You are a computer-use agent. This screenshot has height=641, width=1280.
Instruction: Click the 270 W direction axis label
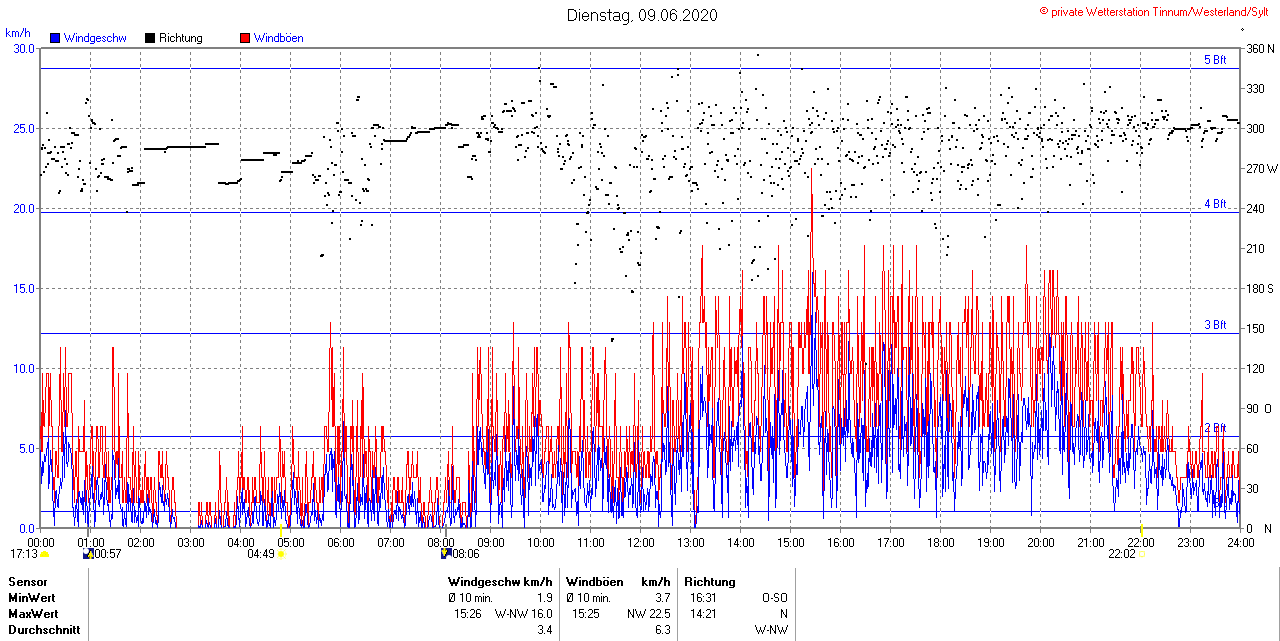pos(1261,168)
